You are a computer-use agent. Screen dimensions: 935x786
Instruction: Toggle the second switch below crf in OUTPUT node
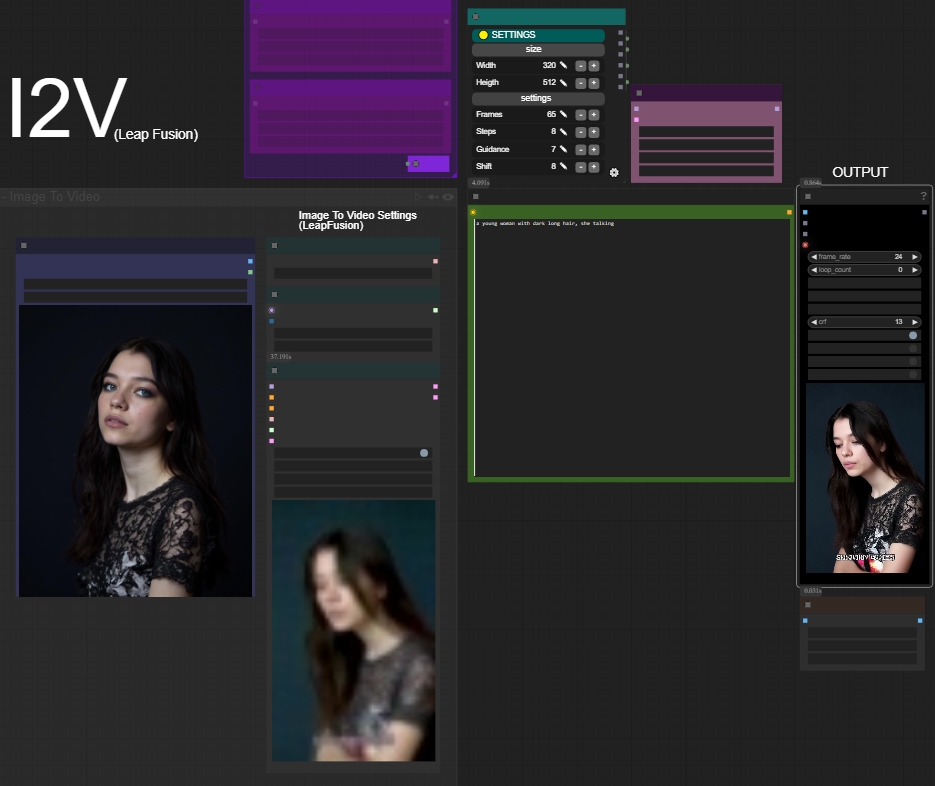(913, 348)
